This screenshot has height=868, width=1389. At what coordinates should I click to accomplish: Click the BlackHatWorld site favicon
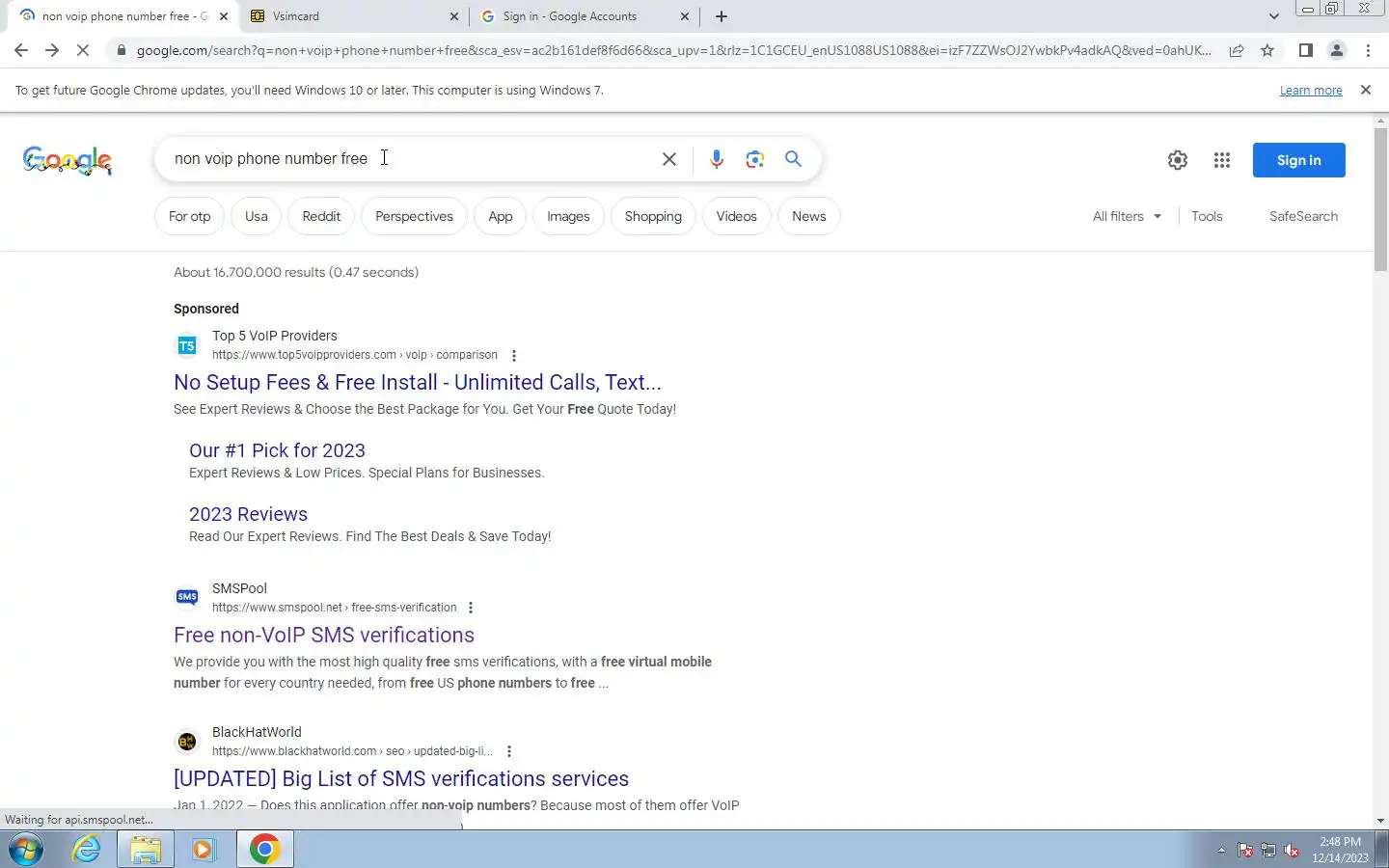coord(187,742)
